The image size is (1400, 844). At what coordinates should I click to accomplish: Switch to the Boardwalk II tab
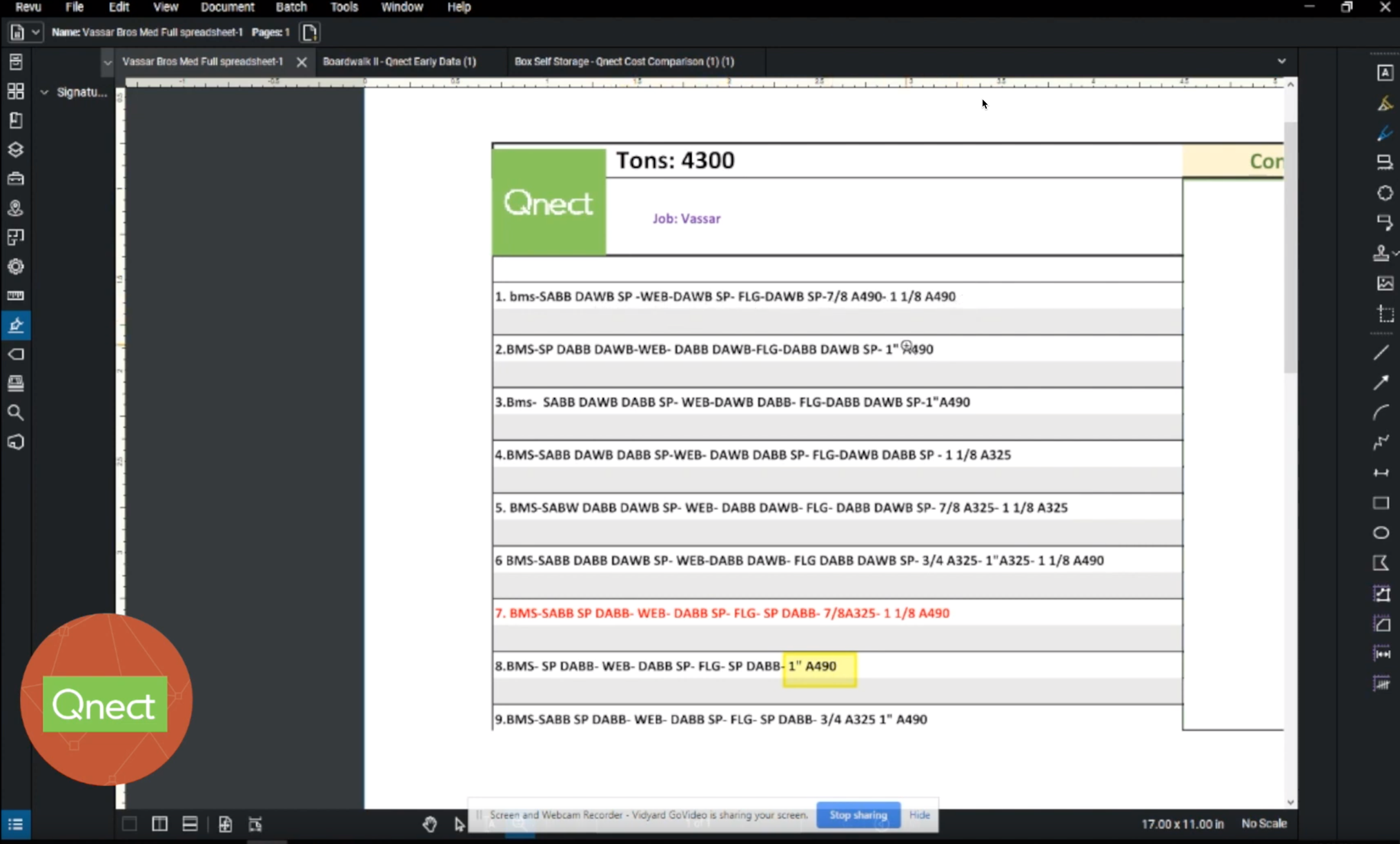pos(400,61)
